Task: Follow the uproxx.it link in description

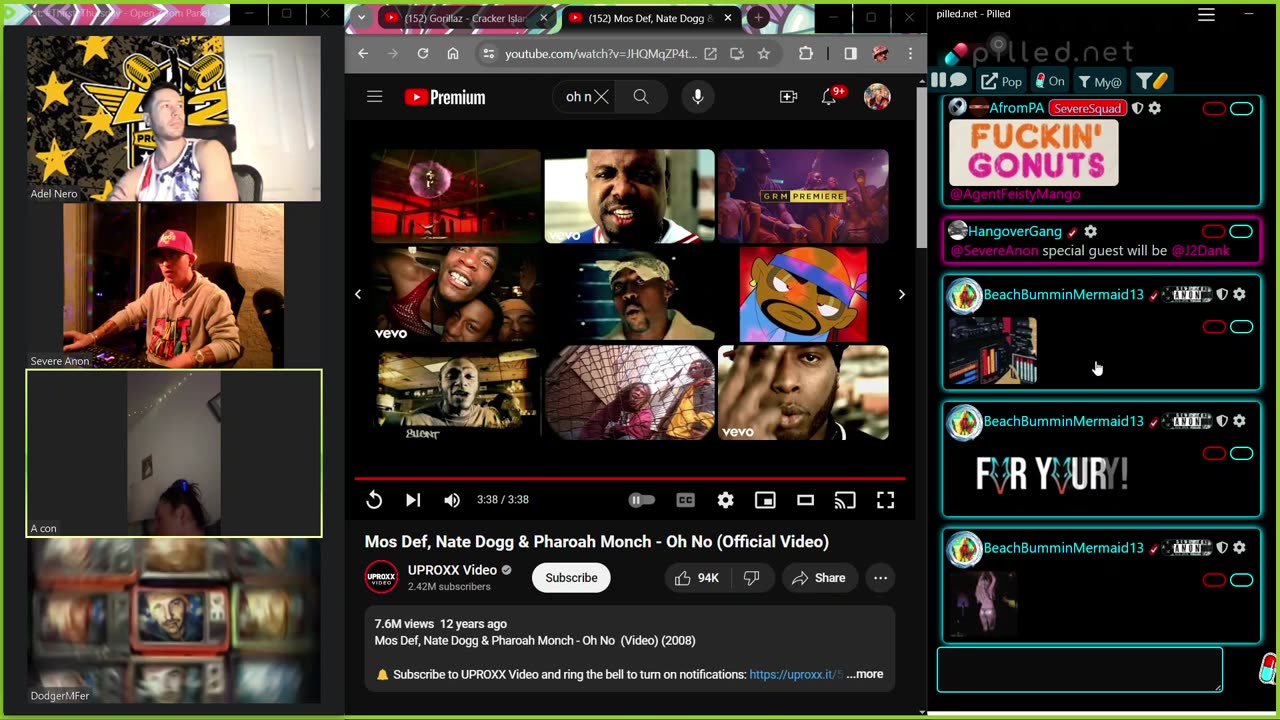Action: (x=796, y=674)
